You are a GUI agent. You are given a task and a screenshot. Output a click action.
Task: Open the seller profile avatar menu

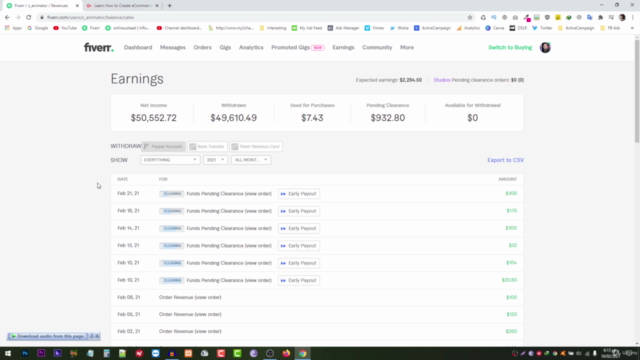545,47
